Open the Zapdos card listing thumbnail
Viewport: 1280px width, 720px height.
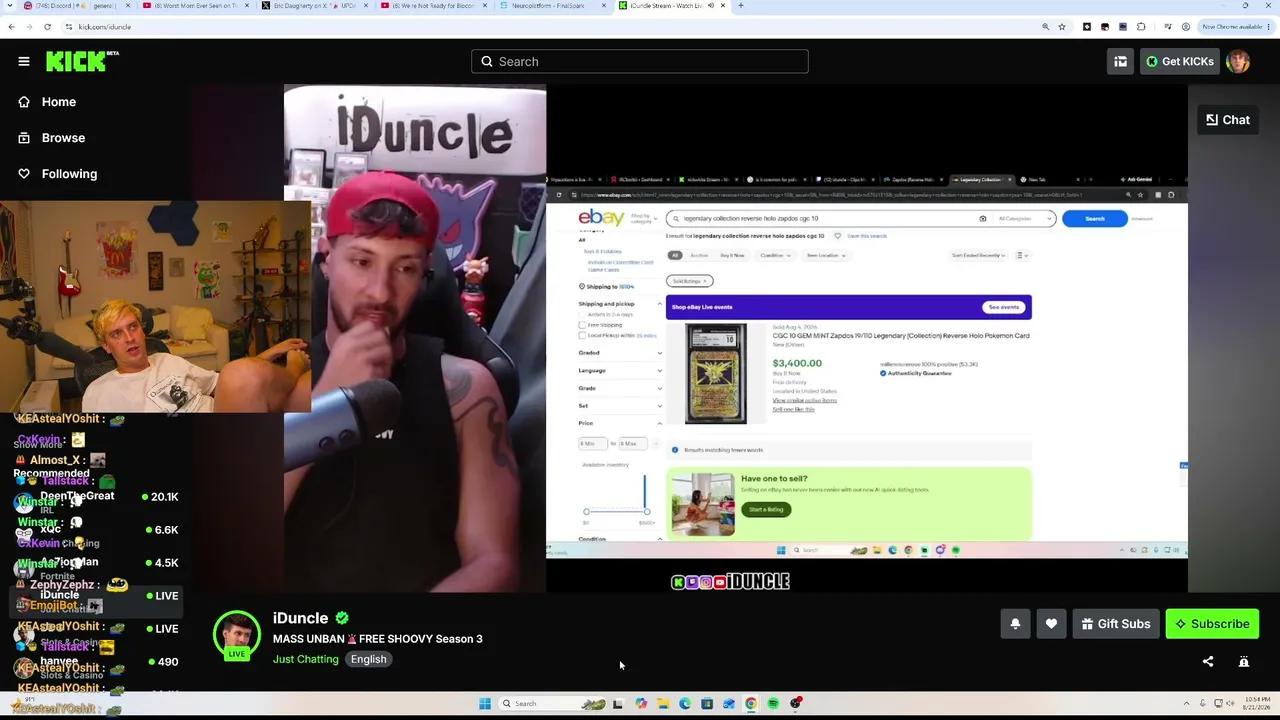716,374
